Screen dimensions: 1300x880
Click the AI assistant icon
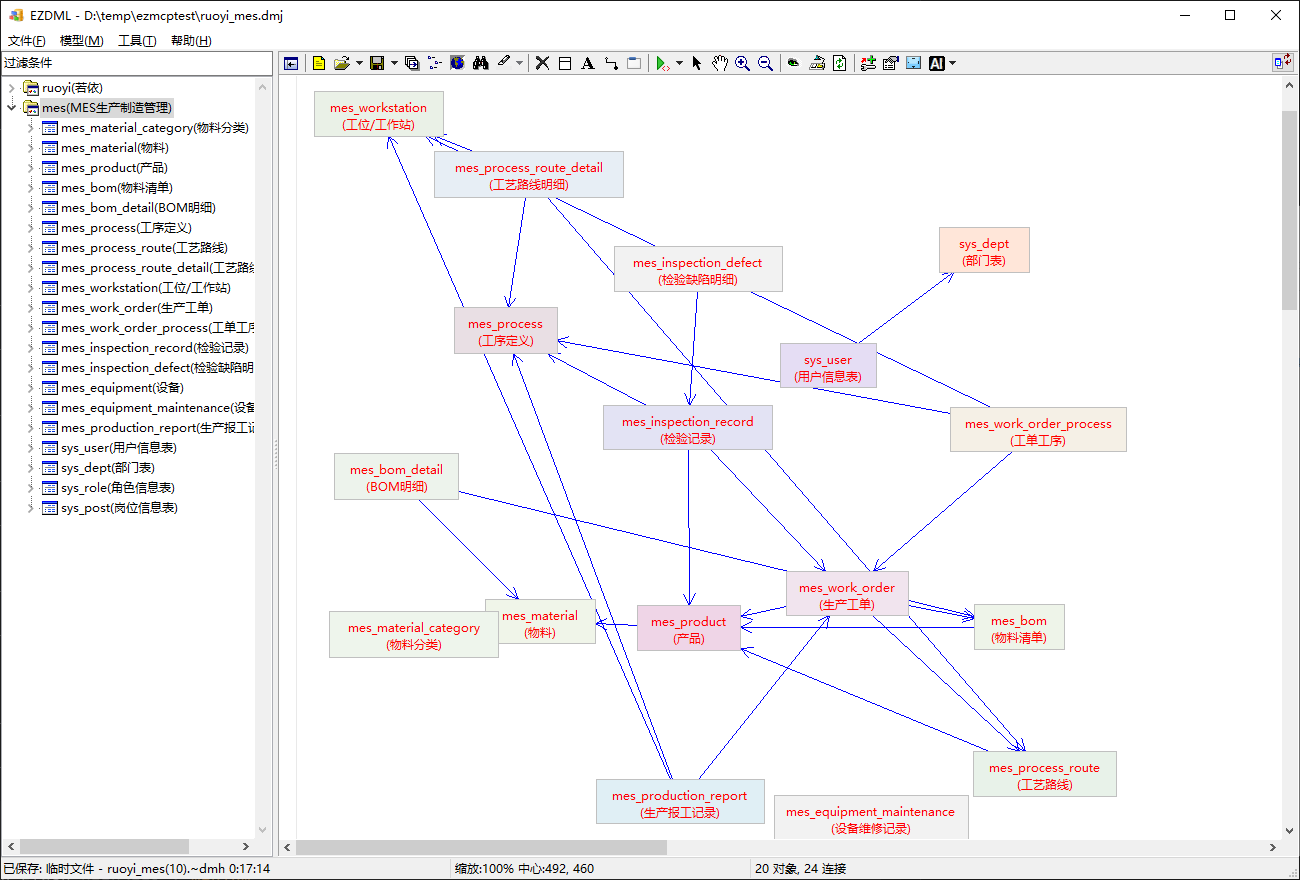tap(937, 63)
